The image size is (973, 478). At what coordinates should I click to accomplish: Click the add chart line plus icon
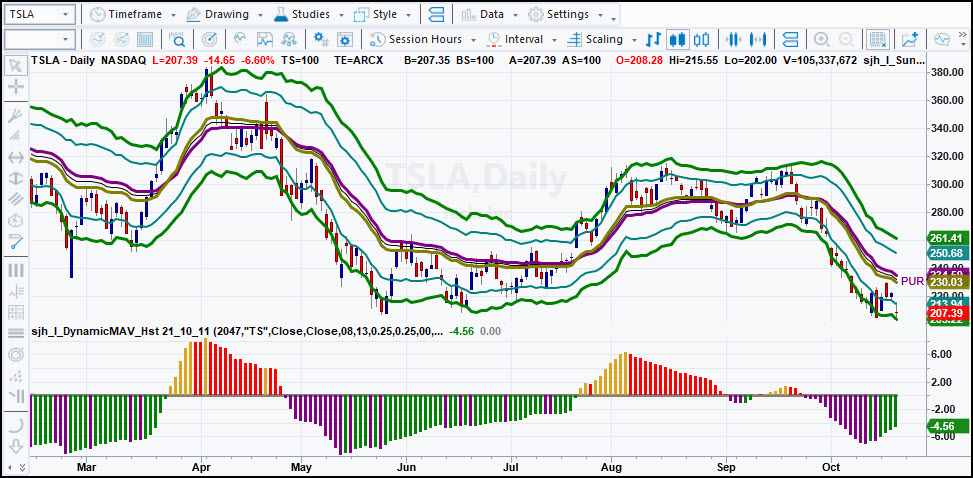(910, 39)
